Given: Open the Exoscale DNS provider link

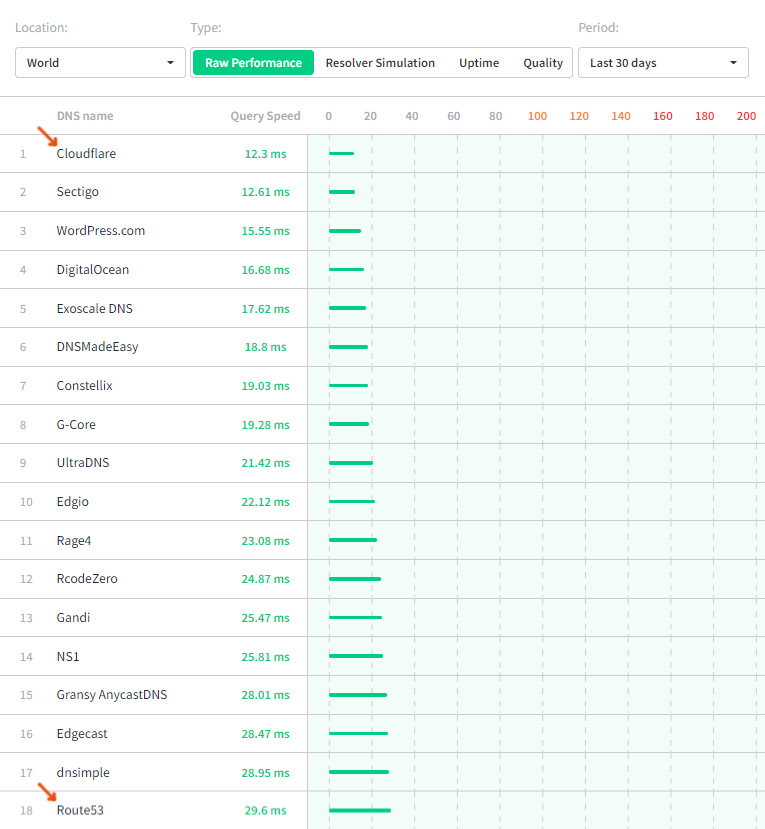Looking at the screenshot, I should [x=95, y=308].
